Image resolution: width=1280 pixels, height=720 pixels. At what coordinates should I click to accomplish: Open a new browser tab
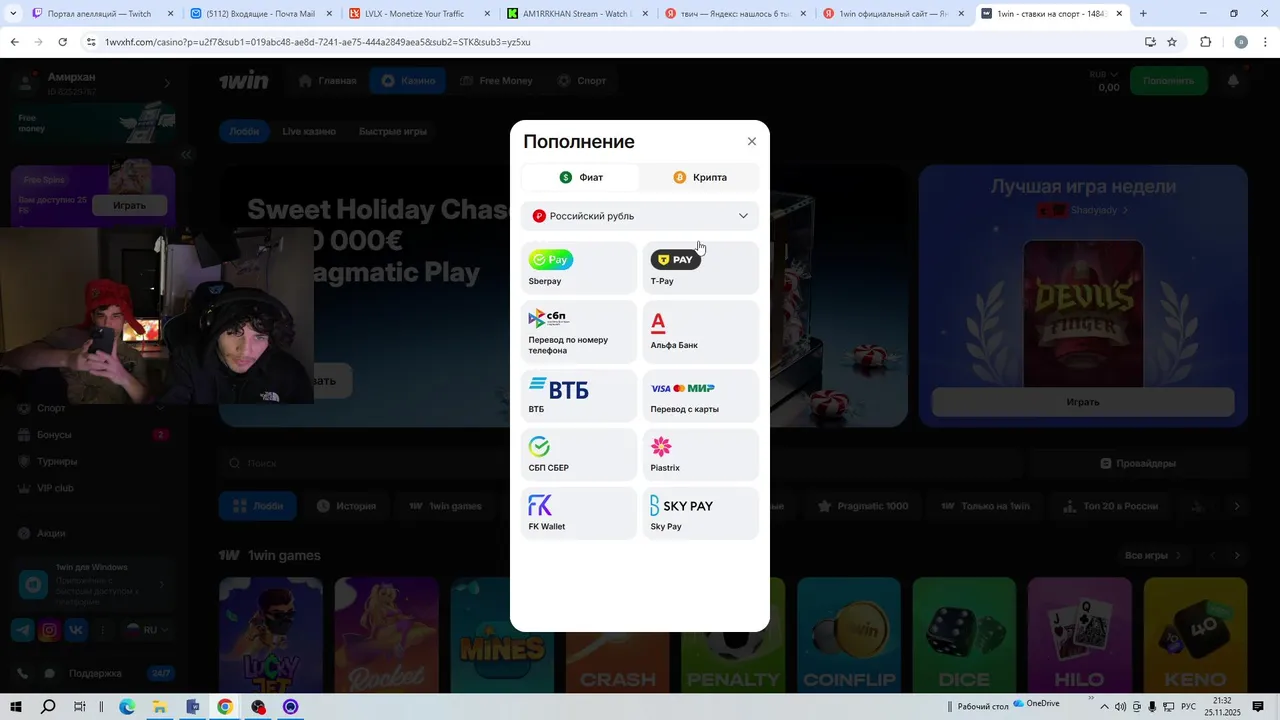(x=1143, y=14)
